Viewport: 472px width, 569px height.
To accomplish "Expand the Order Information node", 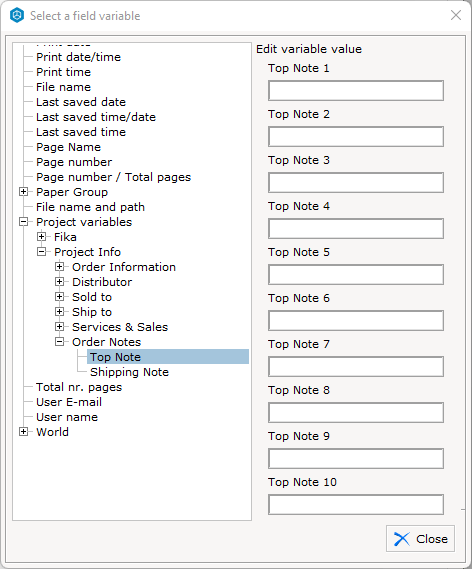I will pos(59,267).
